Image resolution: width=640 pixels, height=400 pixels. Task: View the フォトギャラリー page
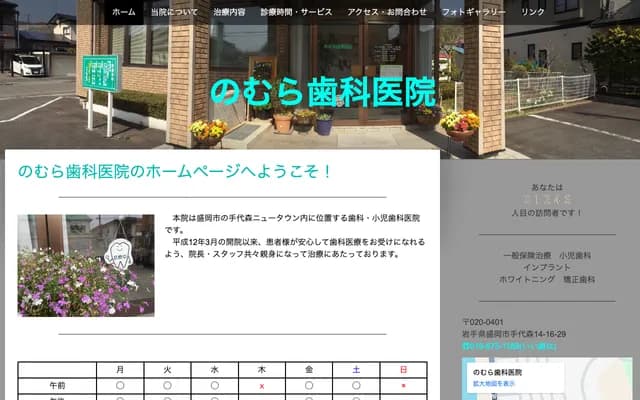click(x=473, y=12)
